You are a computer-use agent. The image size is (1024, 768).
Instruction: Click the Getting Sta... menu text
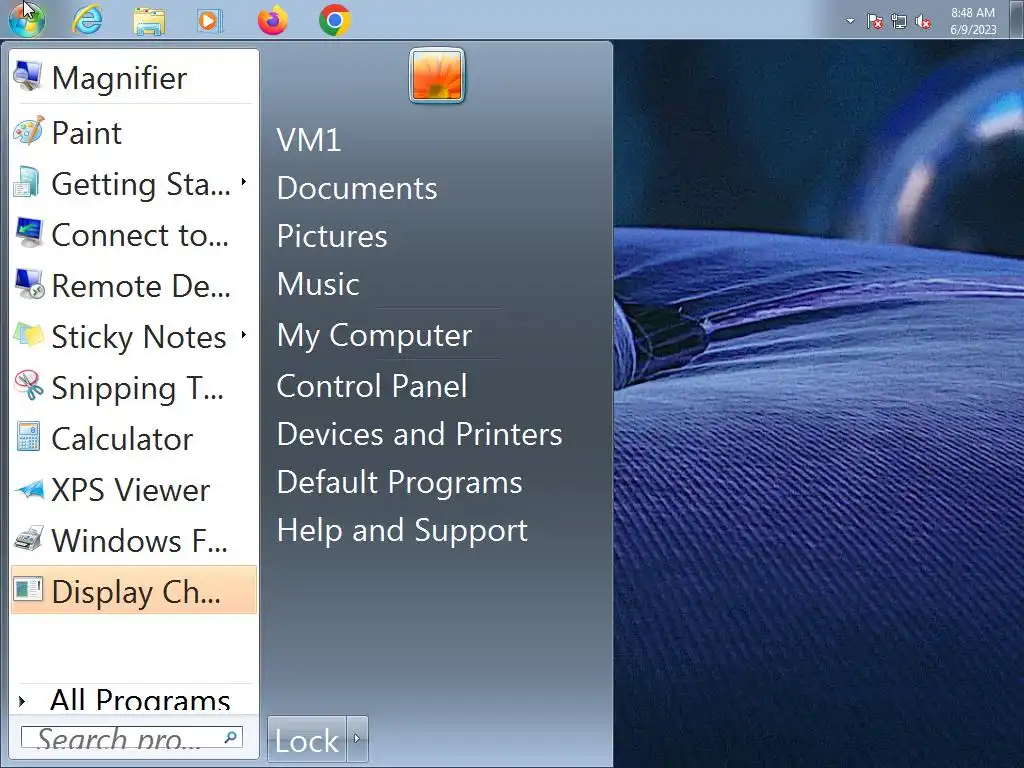(141, 184)
